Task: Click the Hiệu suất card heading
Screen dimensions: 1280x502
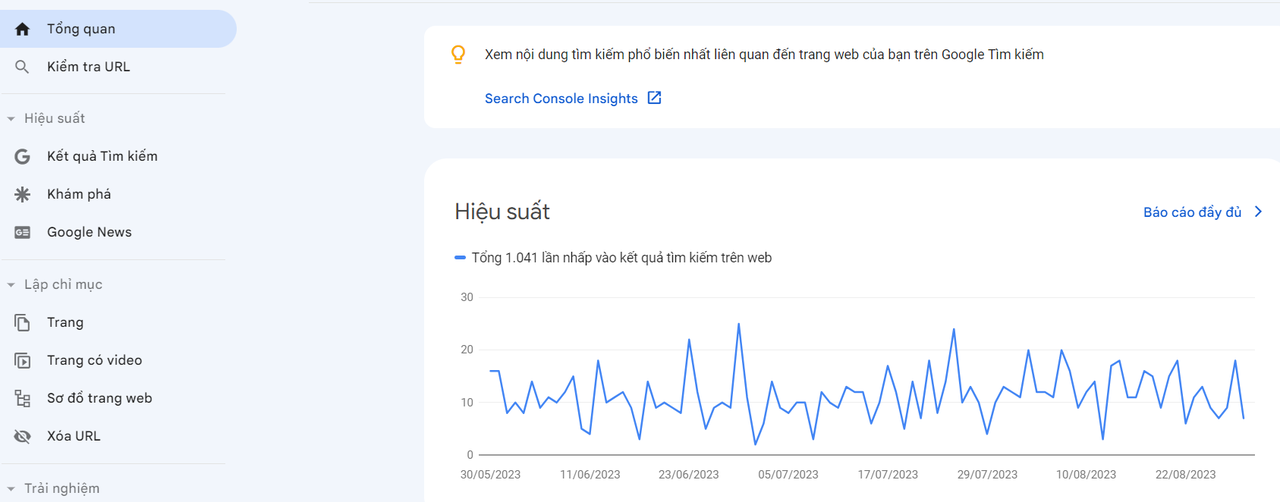Action: 502,212
